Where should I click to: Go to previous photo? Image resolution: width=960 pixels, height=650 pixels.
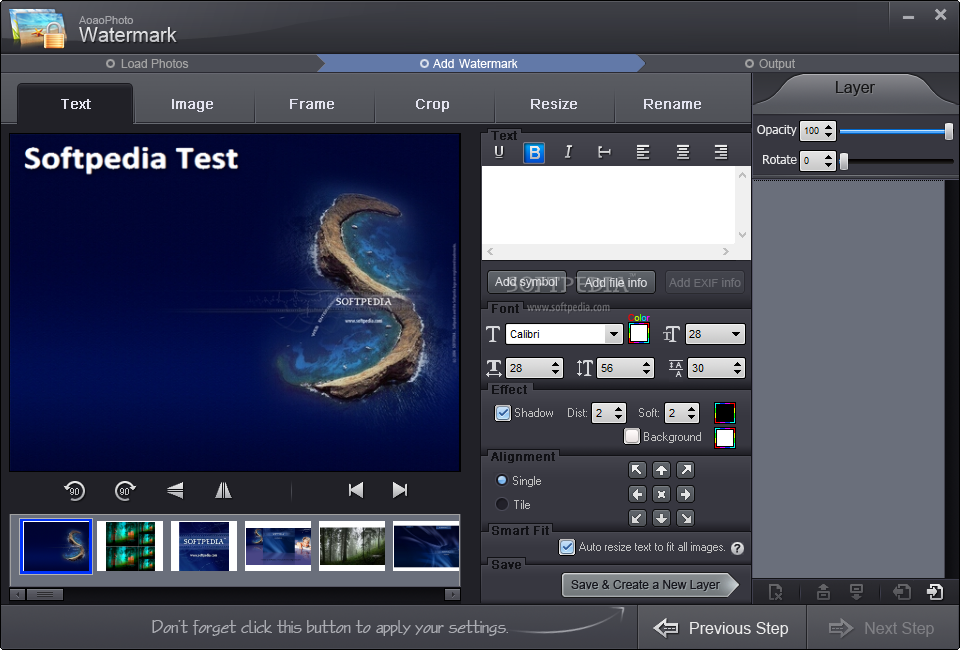356,490
